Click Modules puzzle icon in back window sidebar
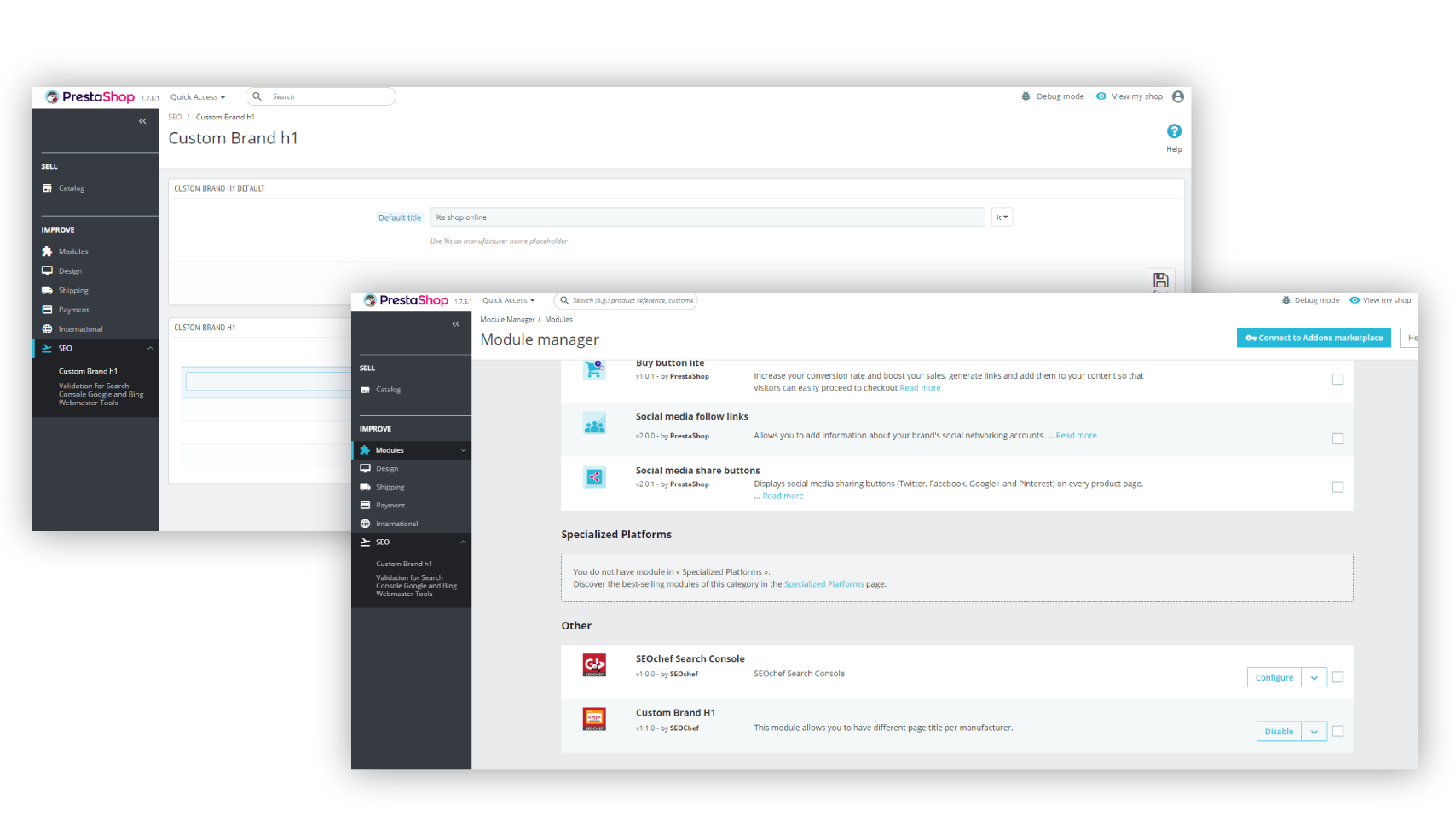The width and height of the screenshot is (1456, 829). 47,252
